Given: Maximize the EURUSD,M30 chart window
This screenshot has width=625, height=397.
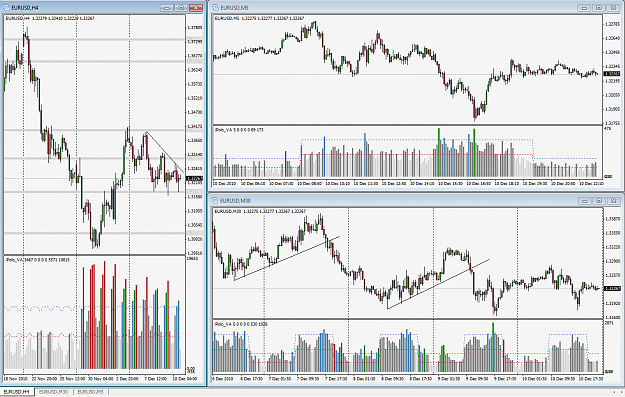Looking at the screenshot, I should pyautogui.click(x=599, y=201).
